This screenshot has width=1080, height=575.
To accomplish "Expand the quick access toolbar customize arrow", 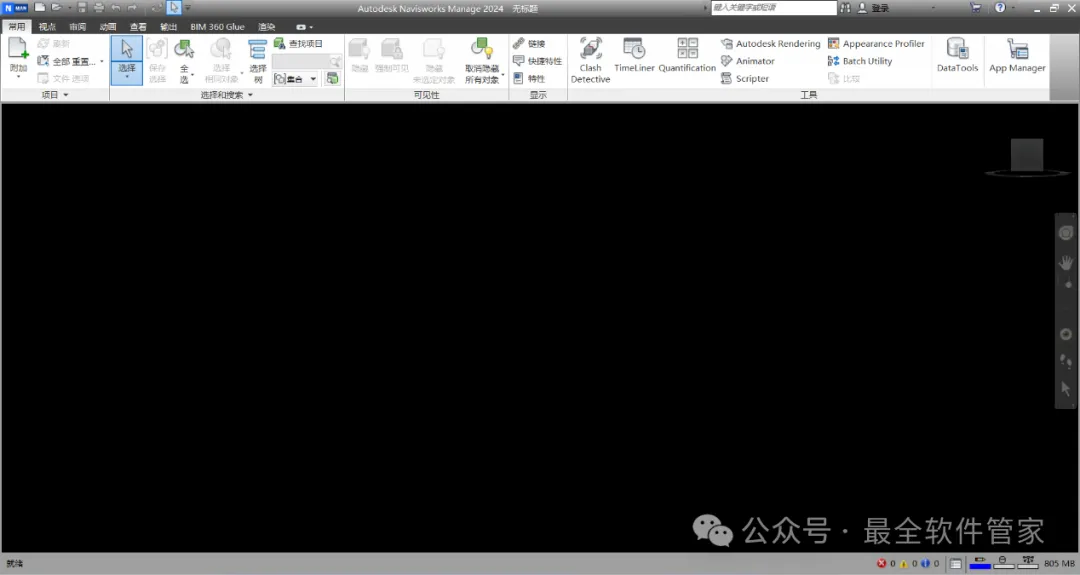I will point(187,8).
